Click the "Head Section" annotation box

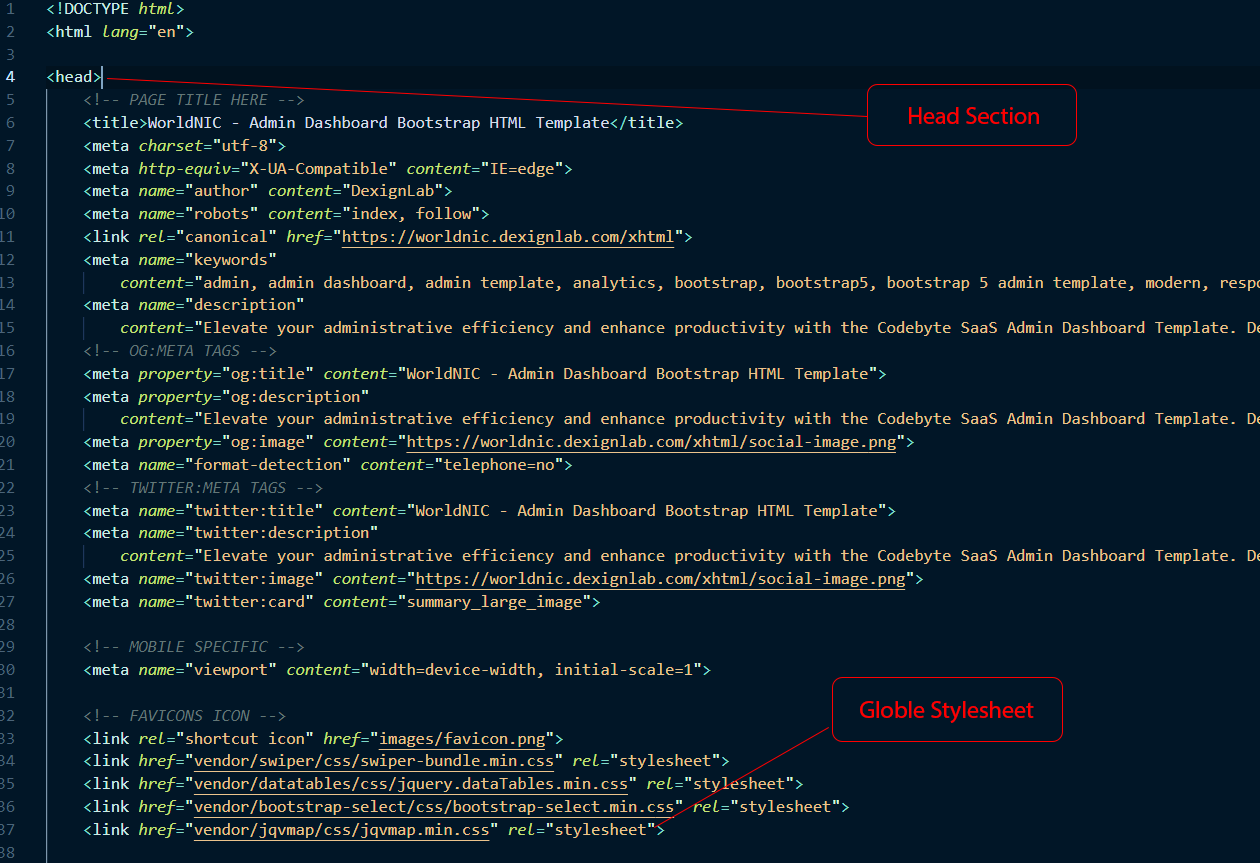tap(971, 116)
